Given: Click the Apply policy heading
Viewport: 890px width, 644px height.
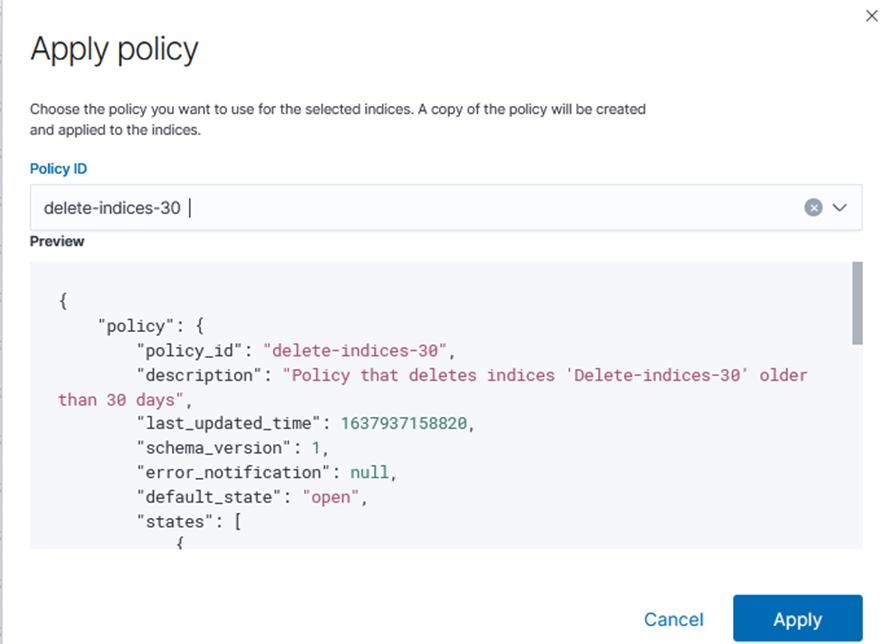Looking at the screenshot, I should tap(114, 49).
